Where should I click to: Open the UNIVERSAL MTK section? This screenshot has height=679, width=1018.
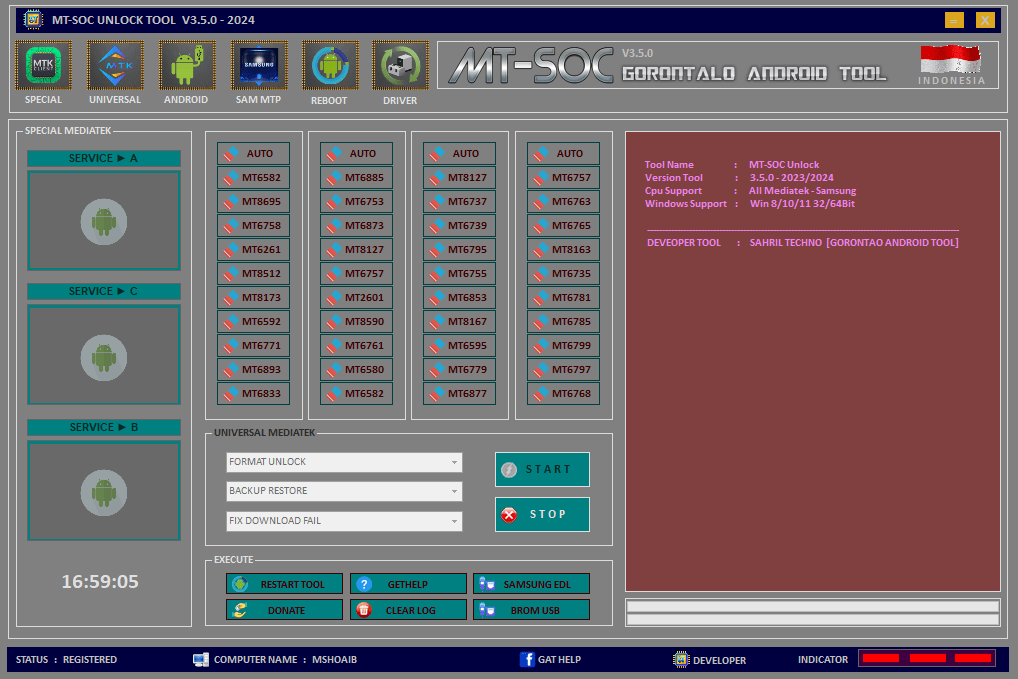pos(115,62)
